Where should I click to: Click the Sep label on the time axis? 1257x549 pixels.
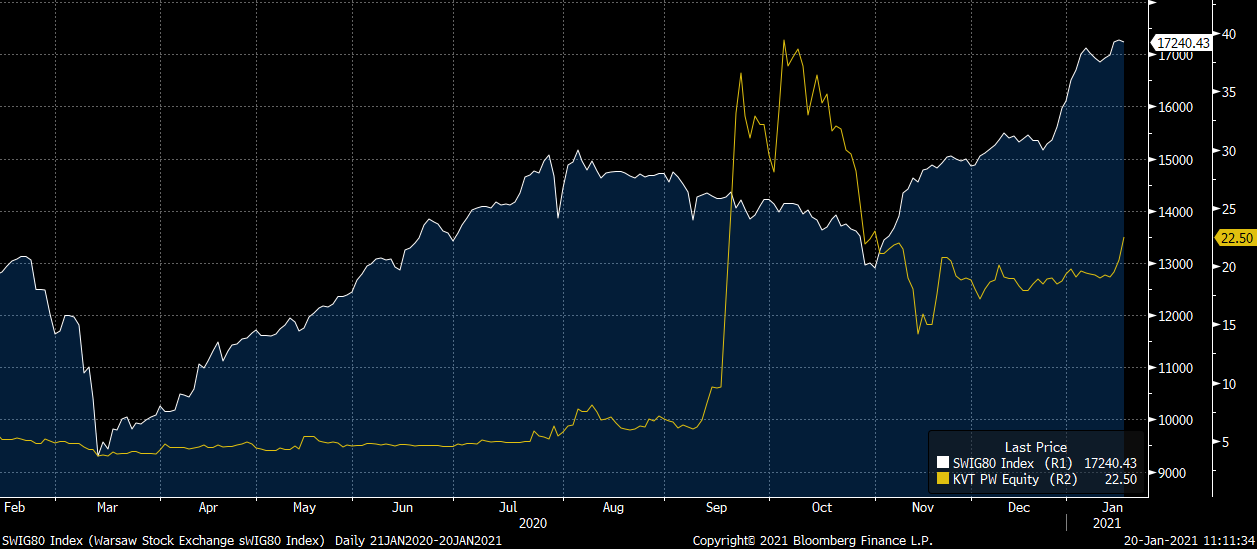click(716, 507)
